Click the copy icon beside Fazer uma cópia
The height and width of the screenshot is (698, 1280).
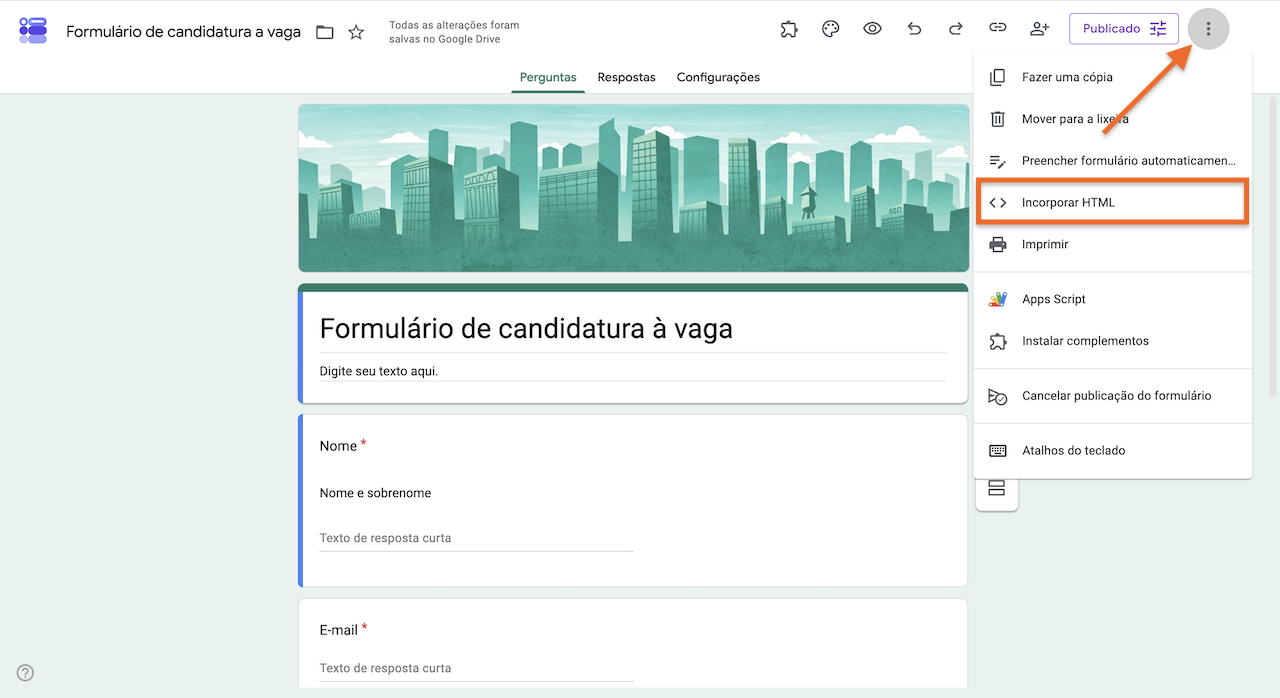coord(997,77)
